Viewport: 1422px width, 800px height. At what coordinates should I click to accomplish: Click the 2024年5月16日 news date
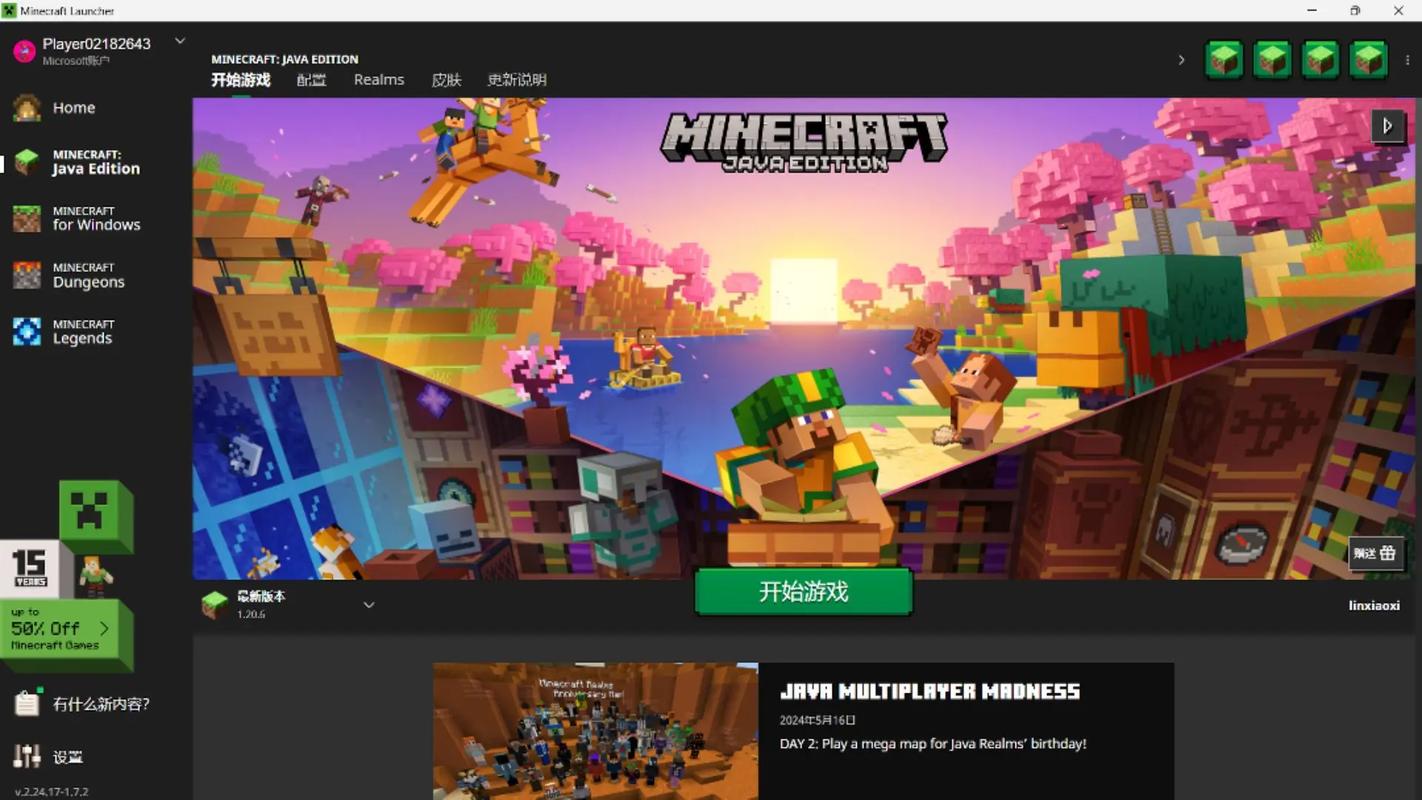coord(817,720)
